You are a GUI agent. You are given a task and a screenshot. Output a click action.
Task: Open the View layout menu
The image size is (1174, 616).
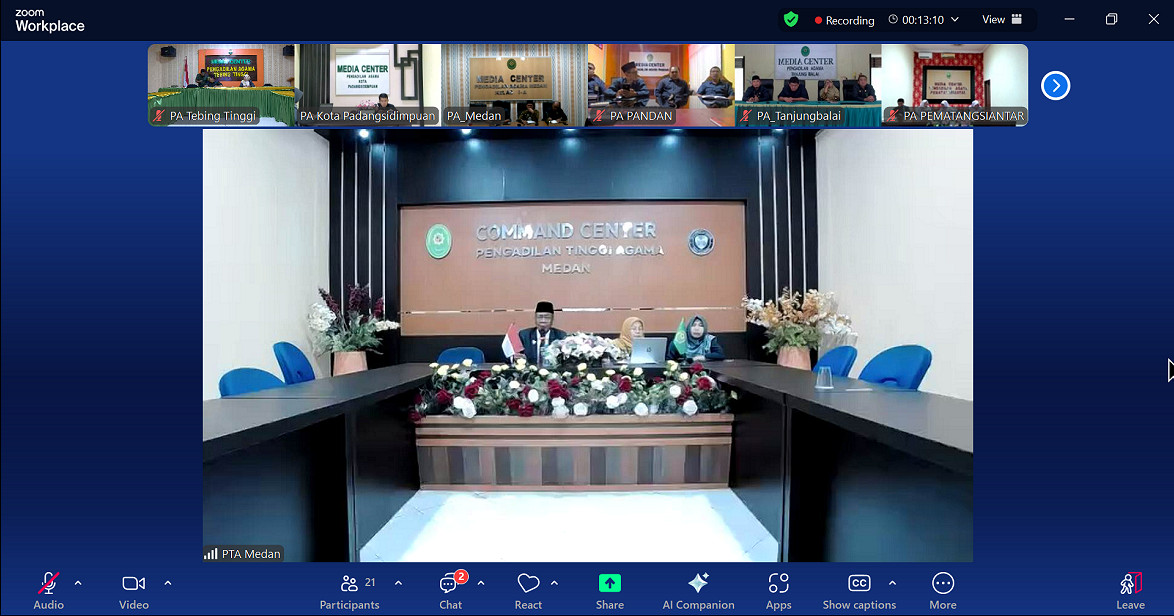click(x=1002, y=19)
